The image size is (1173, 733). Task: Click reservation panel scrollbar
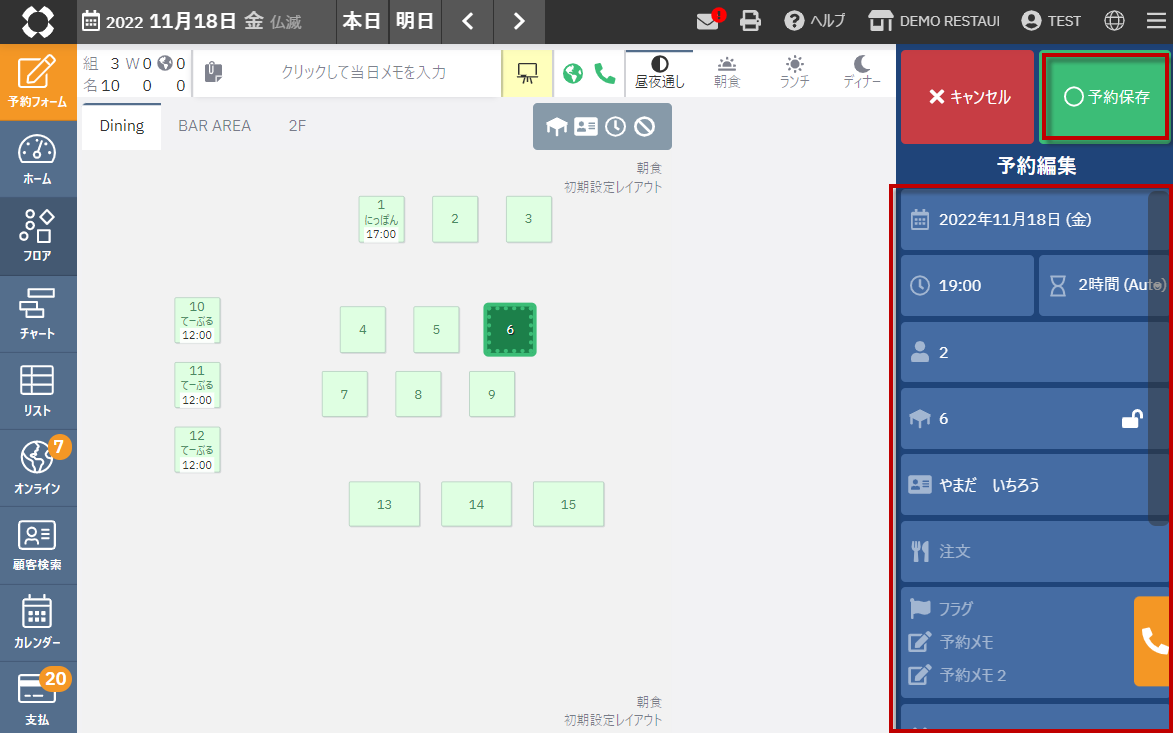point(1157,358)
